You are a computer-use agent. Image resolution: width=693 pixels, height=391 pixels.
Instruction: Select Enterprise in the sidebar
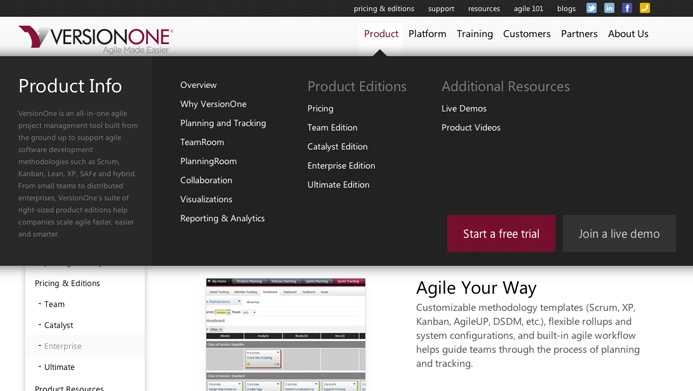coord(63,346)
